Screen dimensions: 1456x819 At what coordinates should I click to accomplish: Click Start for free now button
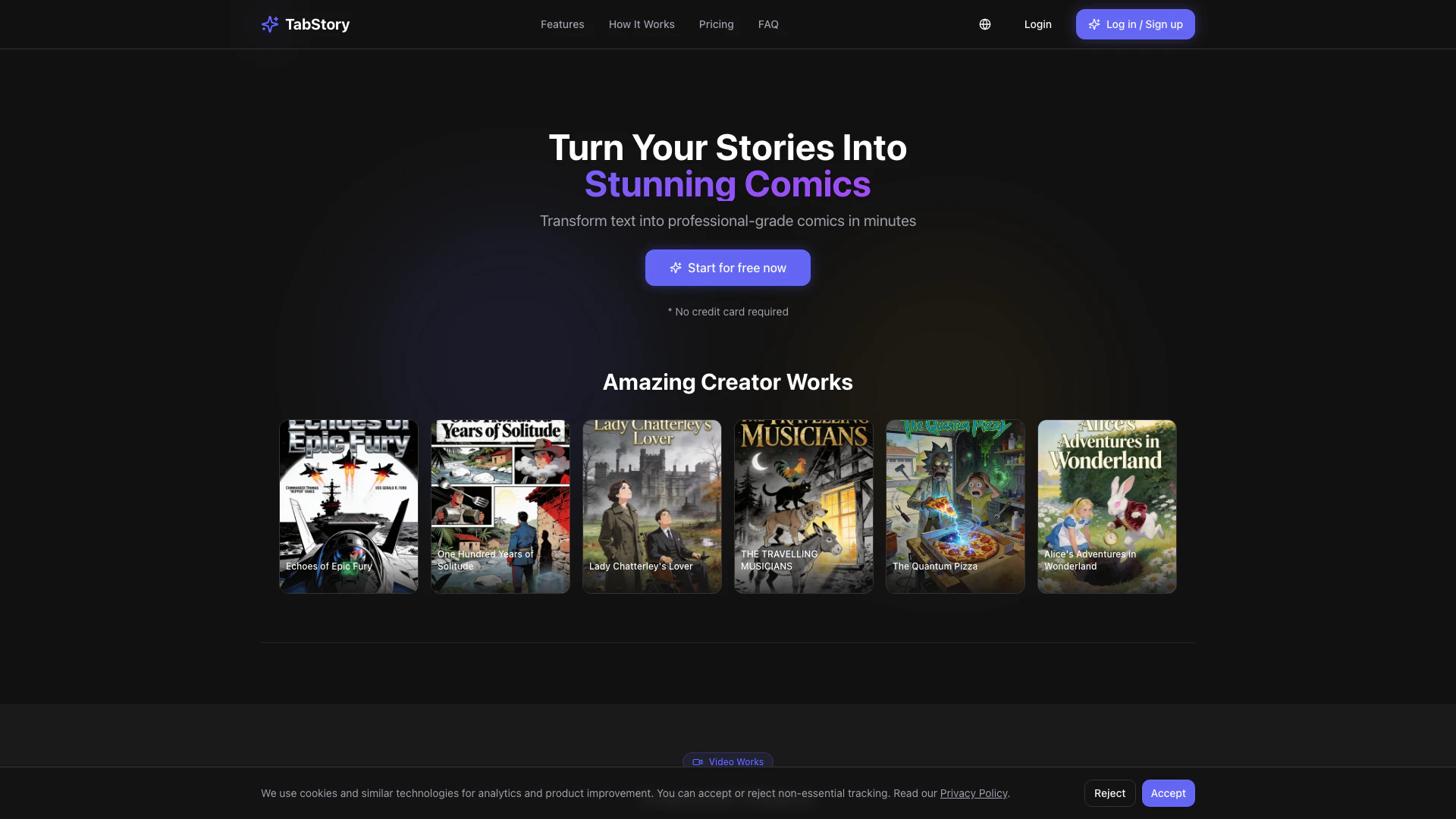click(x=727, y=268)
